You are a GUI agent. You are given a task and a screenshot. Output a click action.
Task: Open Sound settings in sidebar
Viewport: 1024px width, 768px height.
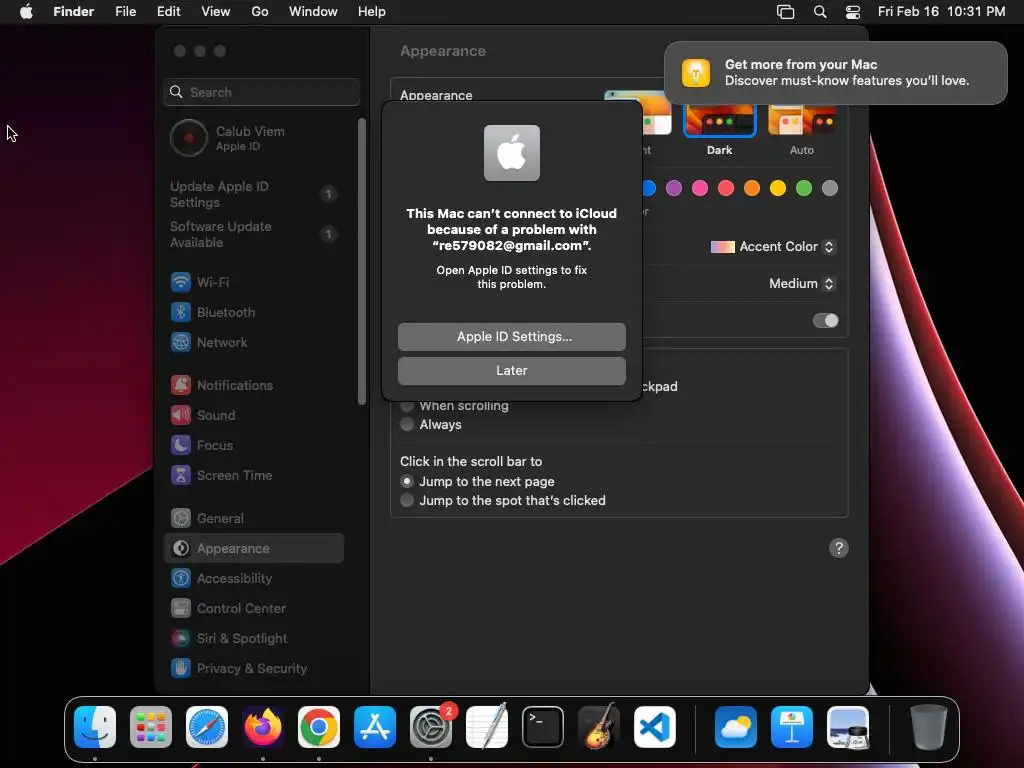[253, 415]
